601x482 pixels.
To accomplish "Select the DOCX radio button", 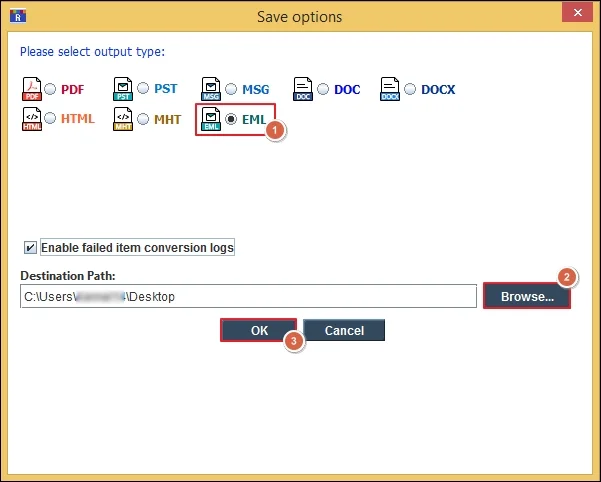I will [410, 89].
